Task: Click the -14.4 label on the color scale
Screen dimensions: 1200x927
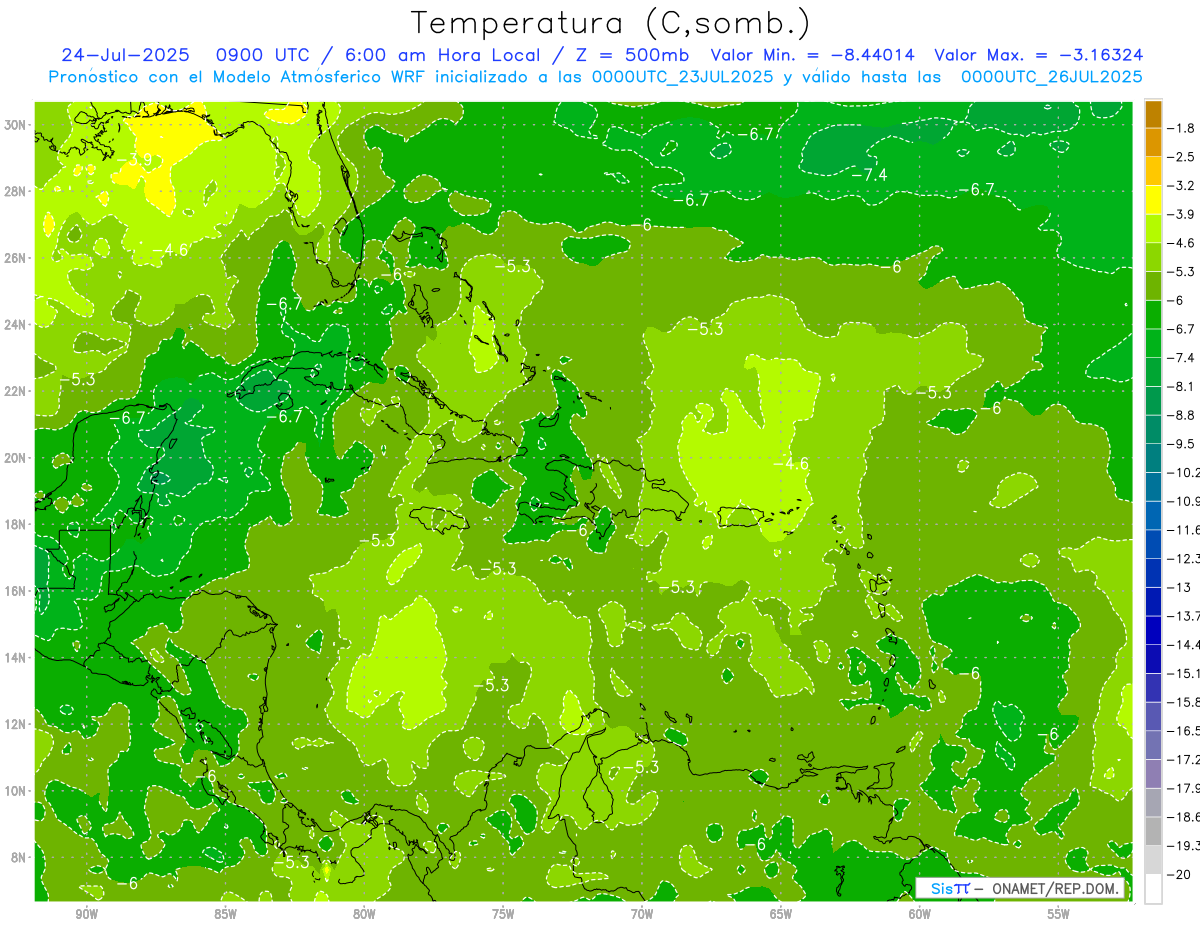Action: click(1183, 644)
